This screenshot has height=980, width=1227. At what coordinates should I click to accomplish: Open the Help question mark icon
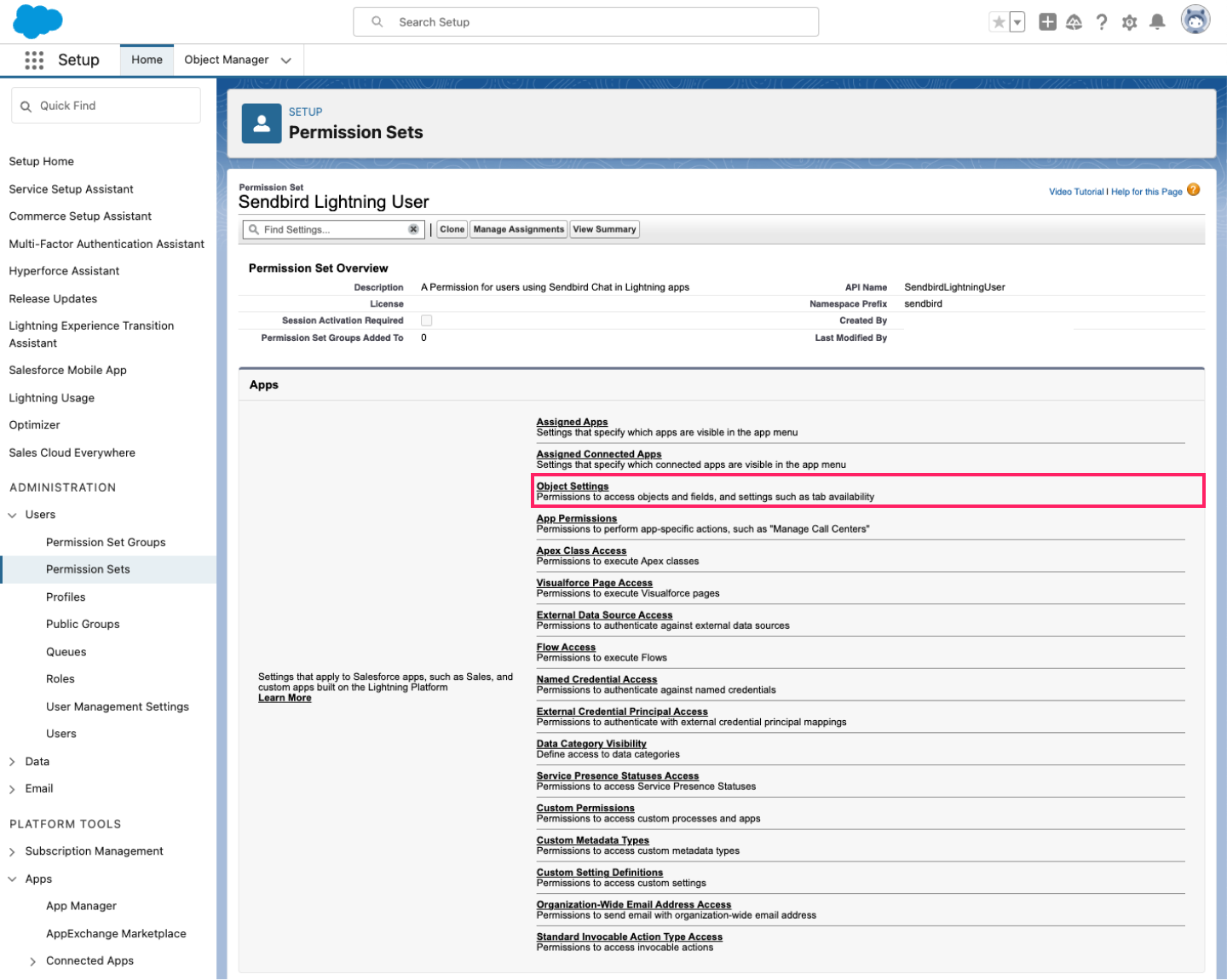pyautogui.click(x=1102, y=22)
